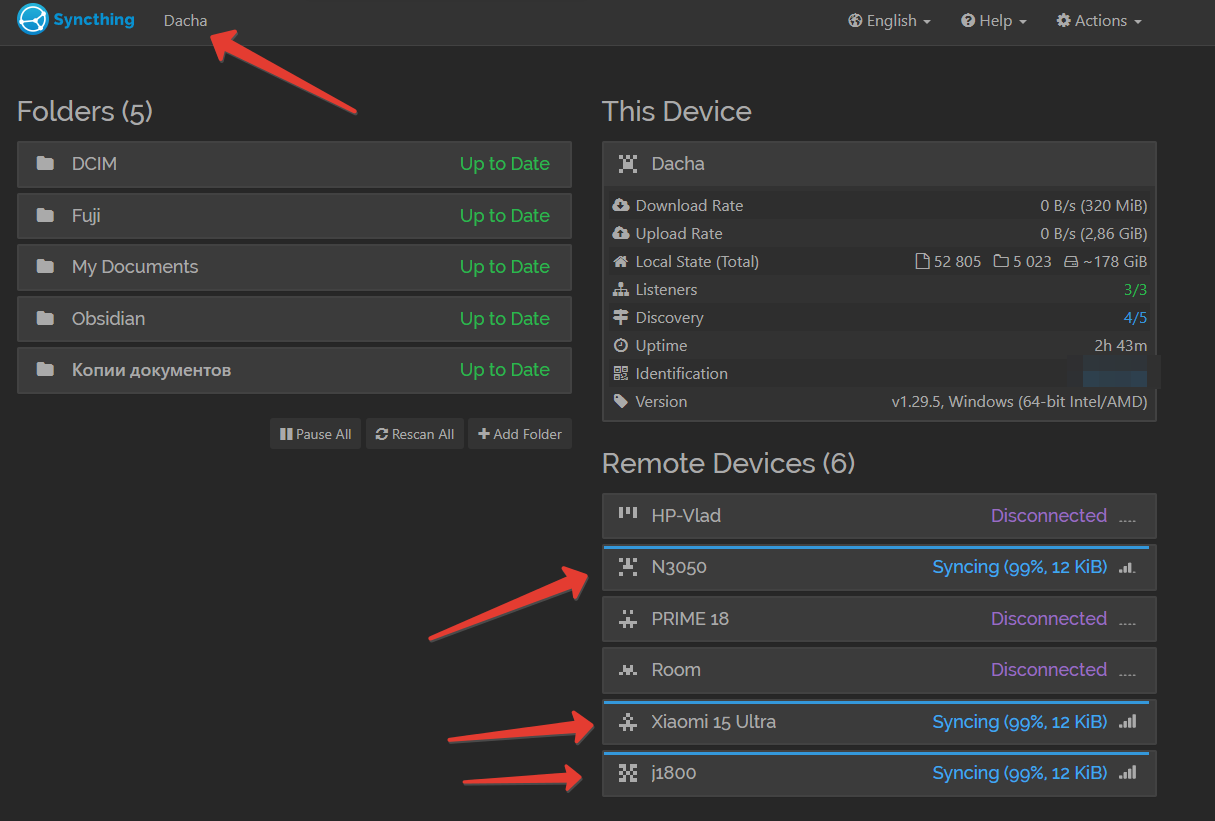Screen dimensions: 1215x821
Task: Click the N3050 sync progress bar
Action: 877,547
